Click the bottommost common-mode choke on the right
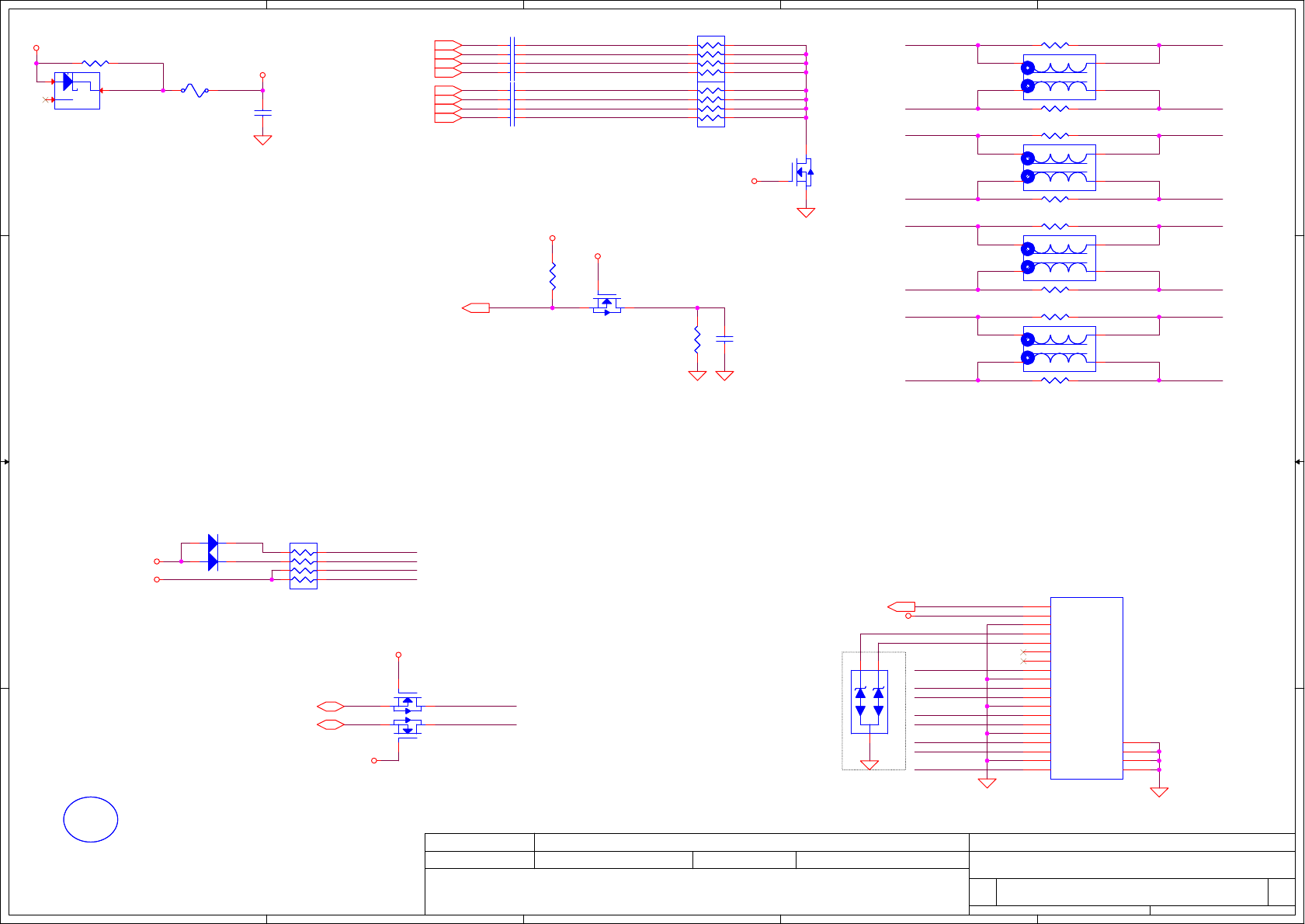Viewport: 1305px width, 924px height. [1060, 349]
